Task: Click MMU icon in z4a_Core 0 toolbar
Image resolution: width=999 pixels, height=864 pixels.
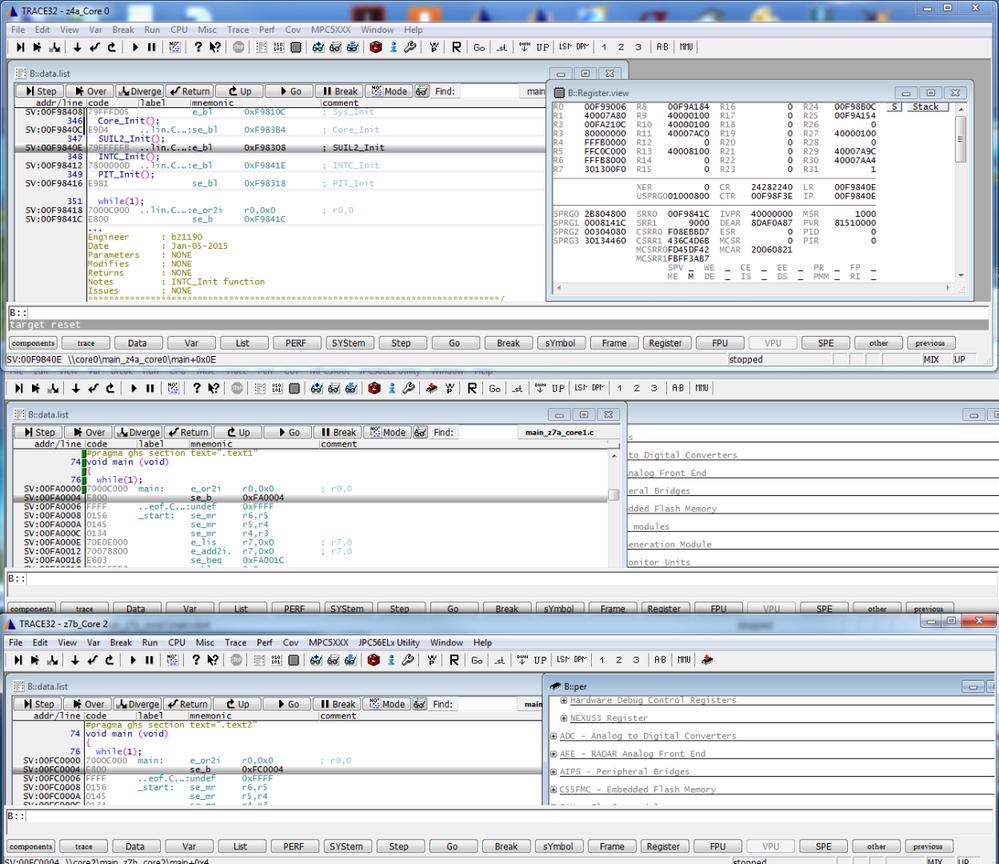Action: click(x=686, y=47)
